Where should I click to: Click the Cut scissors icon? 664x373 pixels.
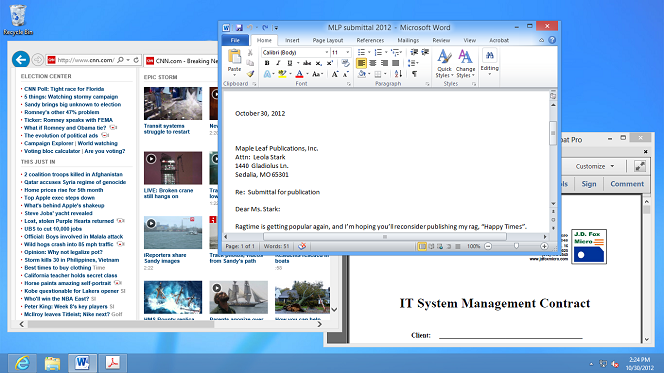pos(250,52)
